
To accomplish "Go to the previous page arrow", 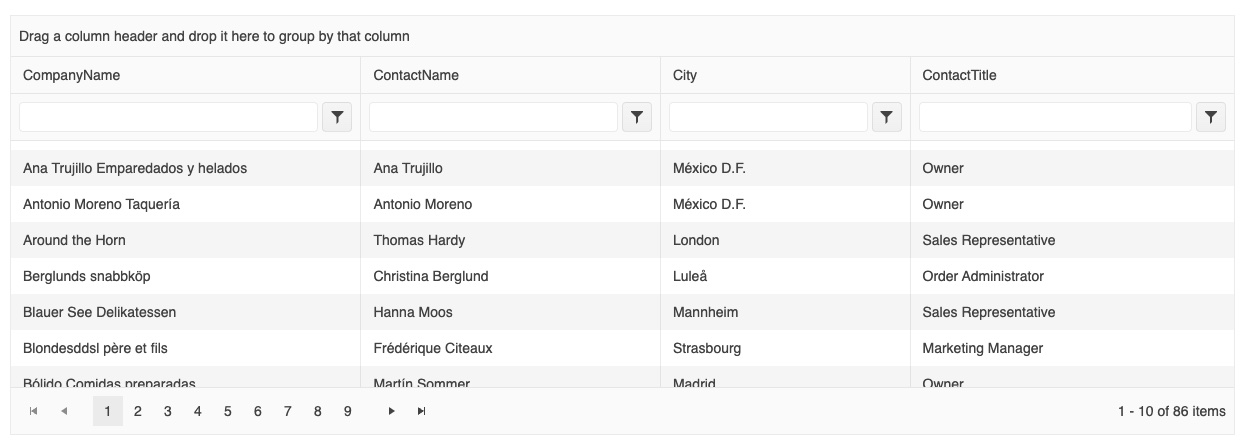I will 64,411.
